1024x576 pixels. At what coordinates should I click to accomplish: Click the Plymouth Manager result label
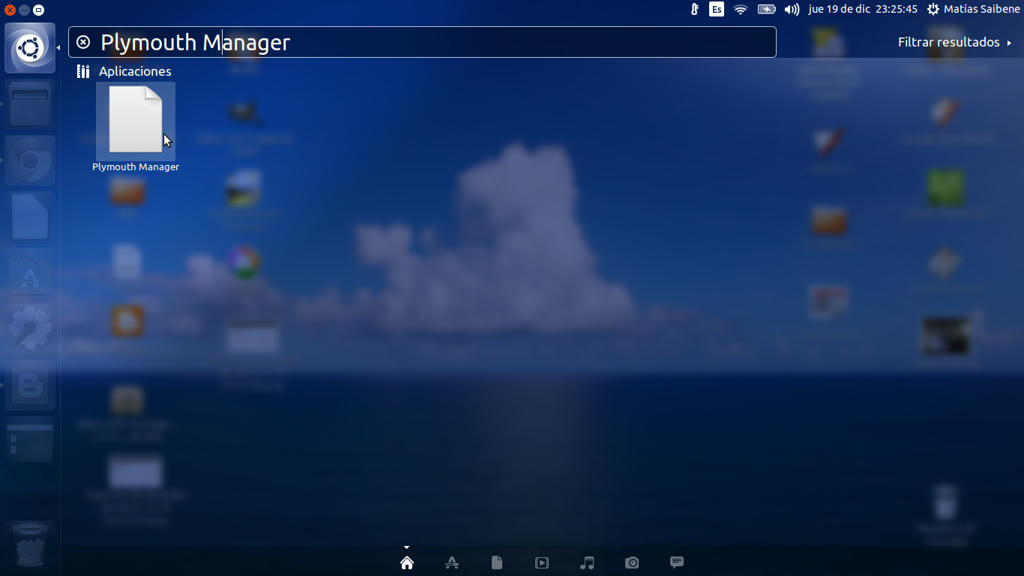point(135,167)
